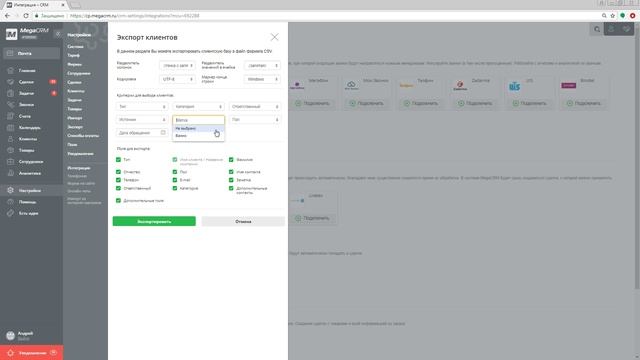640x360 pixels.
Task: Uncheck the Заметка checkbox
Action: [x=231, y=180]
